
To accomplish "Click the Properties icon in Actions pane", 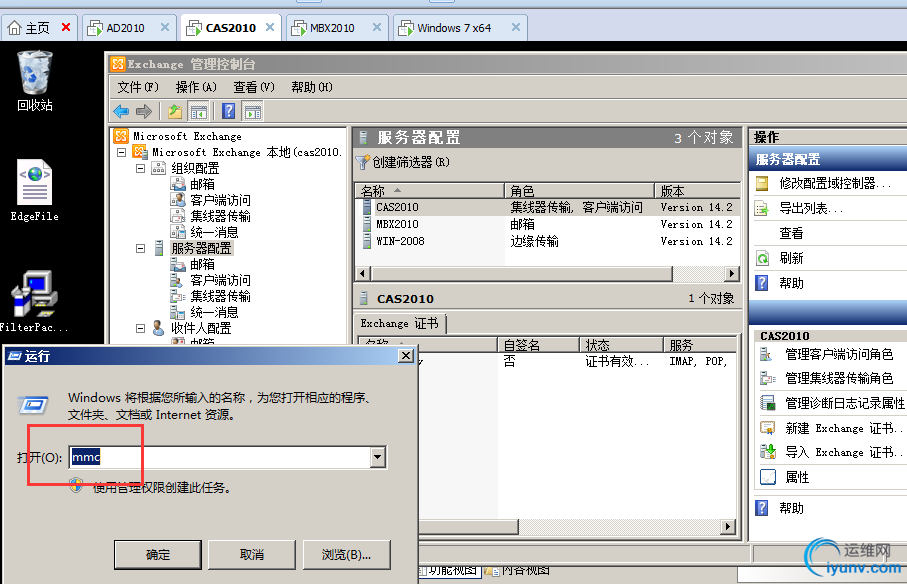I will (x=767, y=477).
